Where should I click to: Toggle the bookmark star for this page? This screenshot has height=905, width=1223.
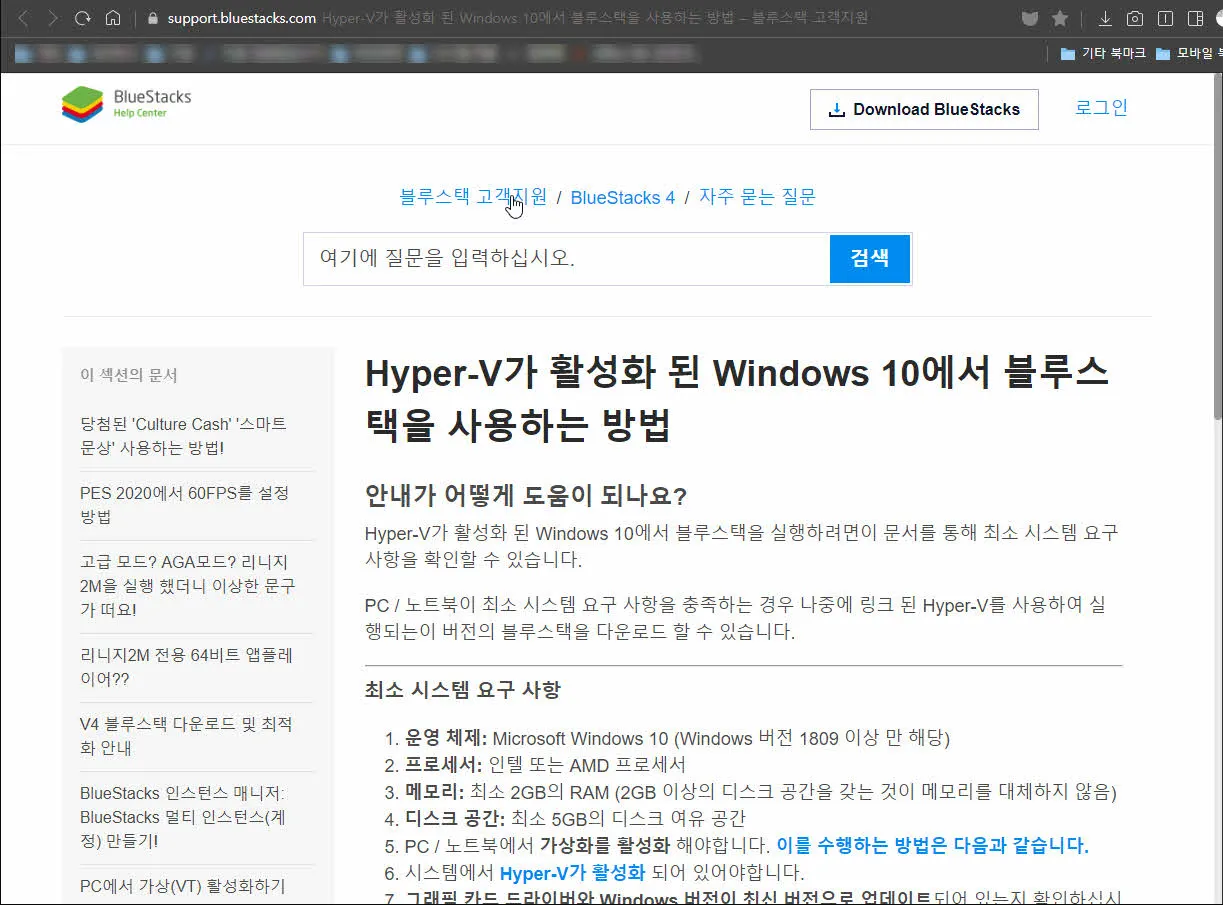click(x=1059, y=17)
